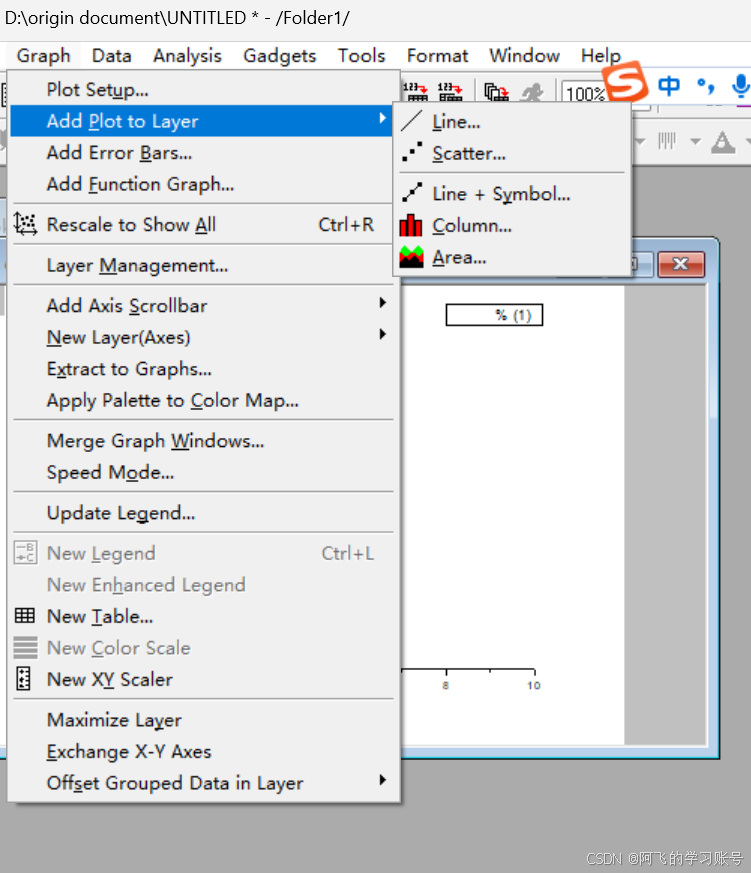Click the New Legend icon
751x873 pixels.
click(26, 553)
